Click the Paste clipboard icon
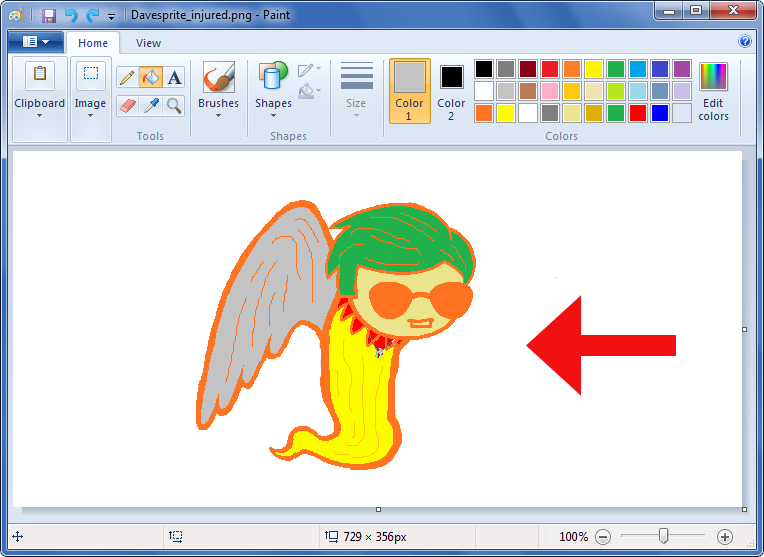The height and width of the screenshot is (557, 764). click(40, 75)
